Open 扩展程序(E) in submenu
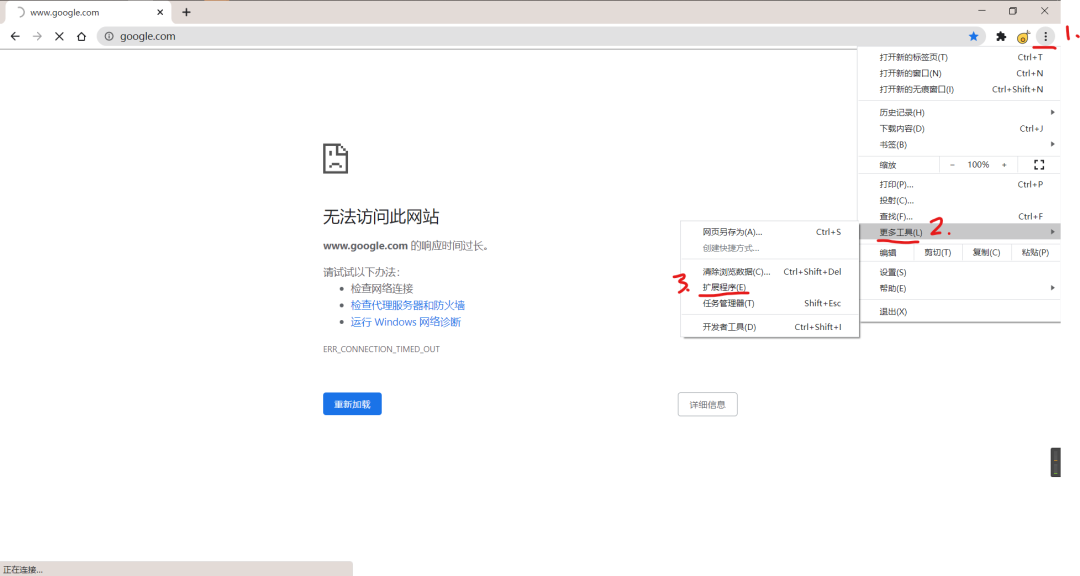The height and width of the screenshot is (576, 1080). point(770,287)
